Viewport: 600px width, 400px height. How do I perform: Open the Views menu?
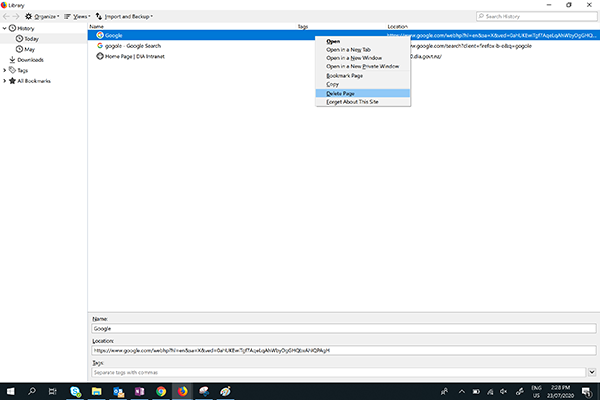point(77,16)
